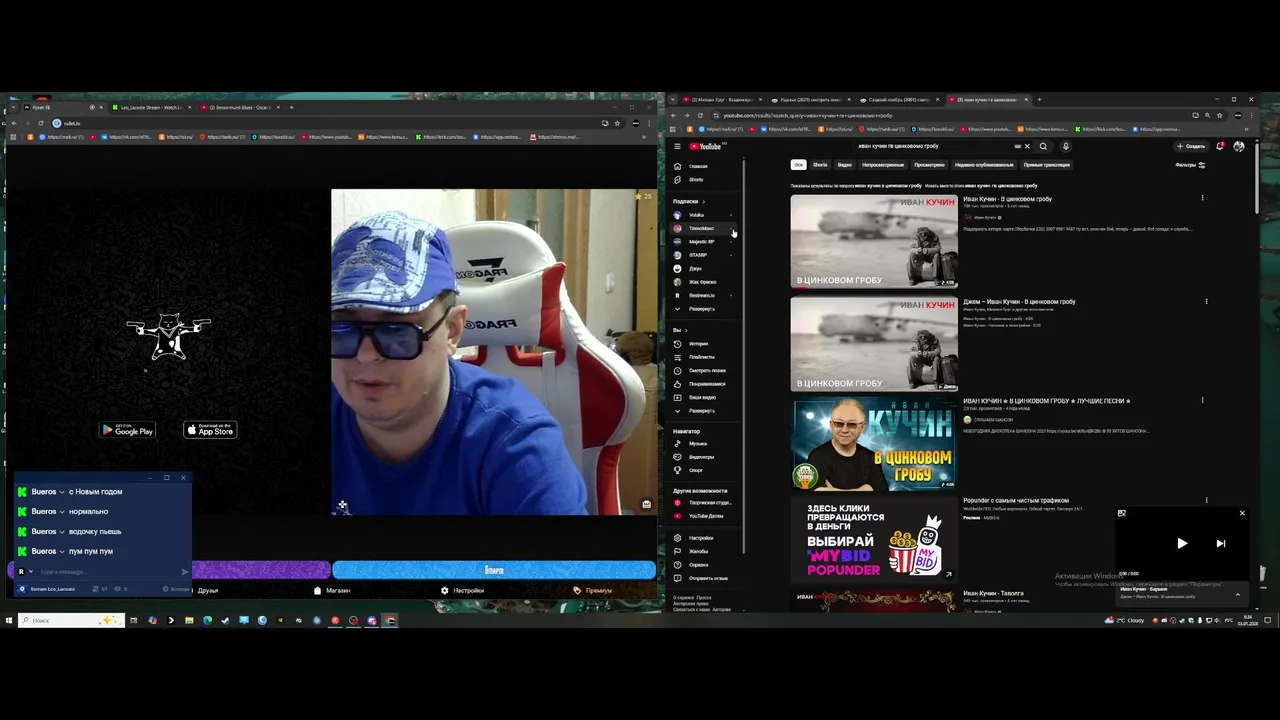
Task: Open Отправить отзыв in the sidebar
Action: click(x=706, y=578)
